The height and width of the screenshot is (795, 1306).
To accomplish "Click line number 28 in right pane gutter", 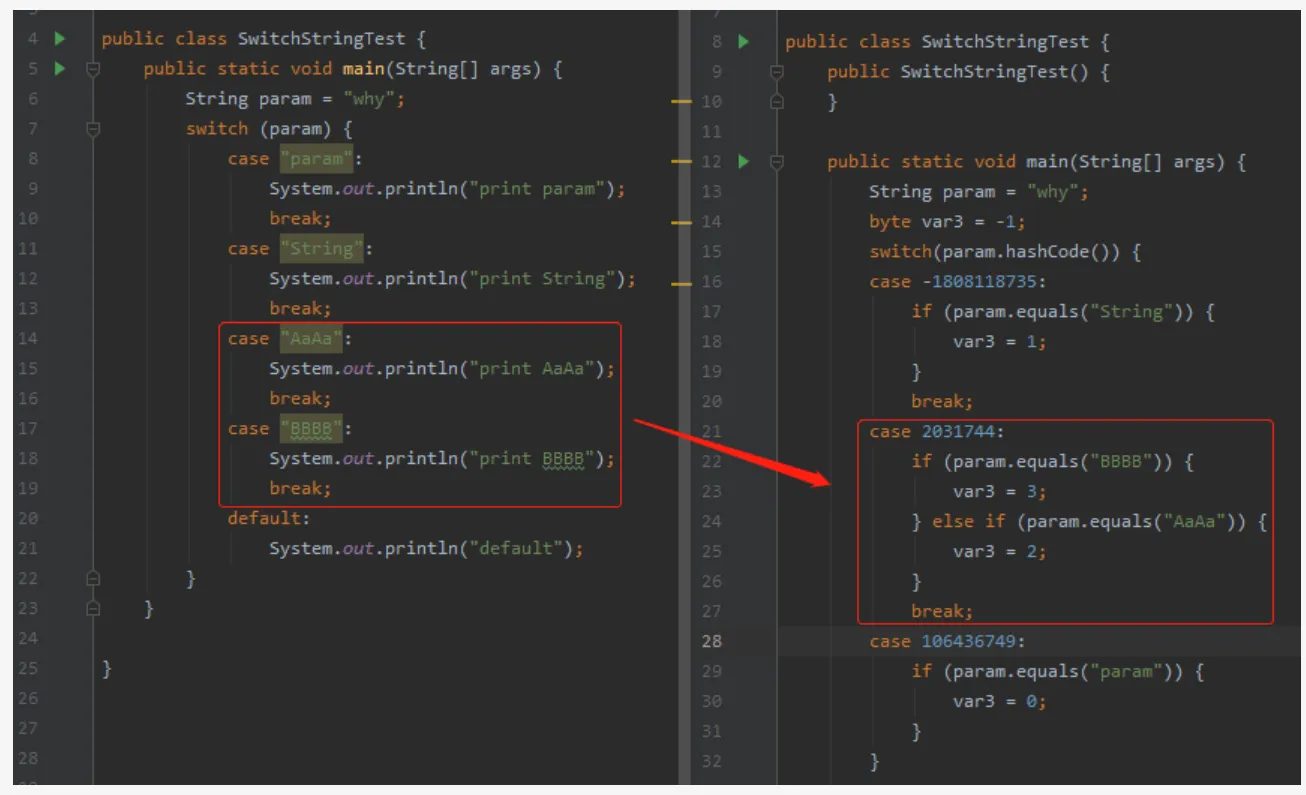I will 711,641.
